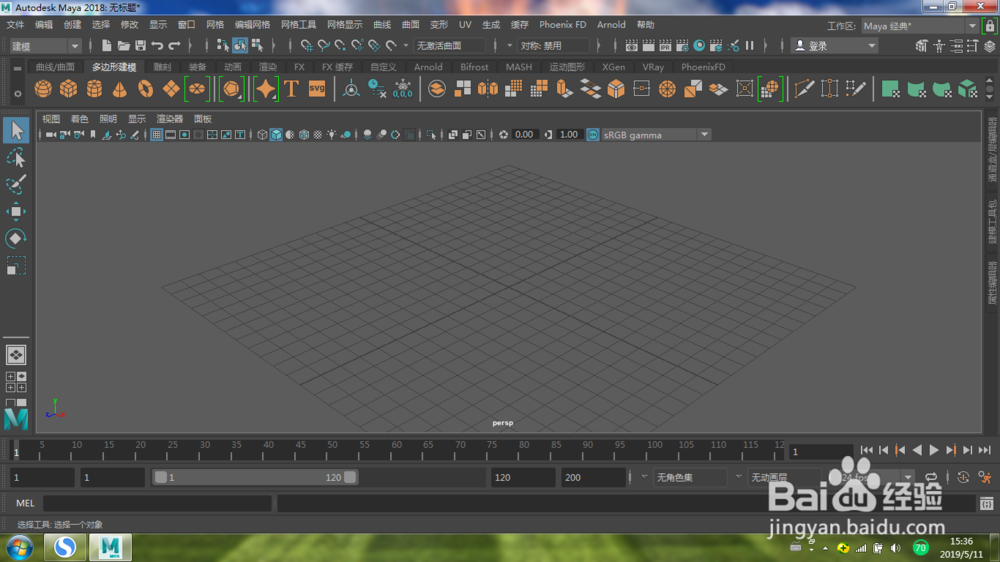
Task: Click the range slider left handle
Action: pos(161,477)
